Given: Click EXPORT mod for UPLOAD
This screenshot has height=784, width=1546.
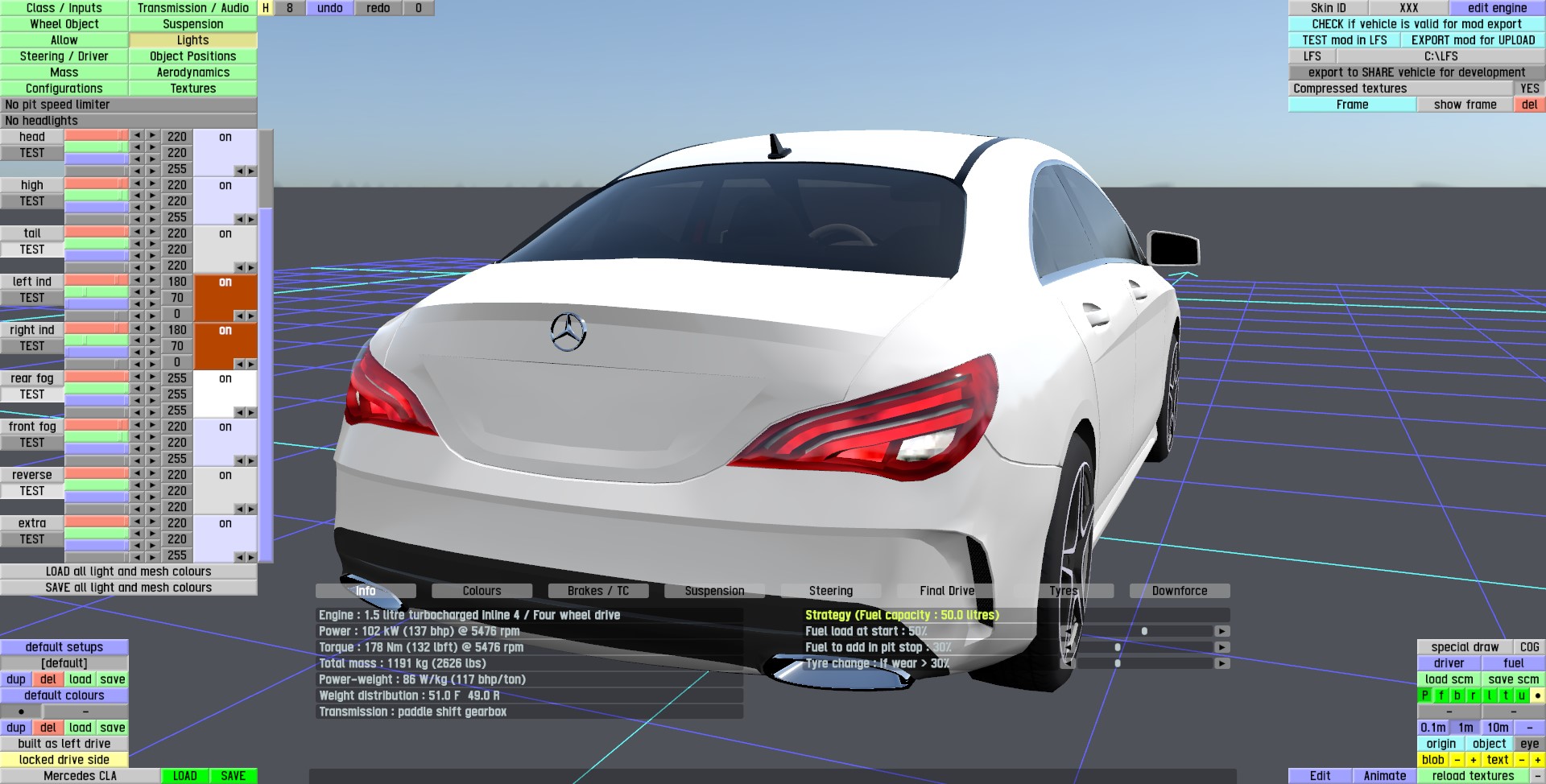Looking at the screenshot, I should [x=1474, y=40].
